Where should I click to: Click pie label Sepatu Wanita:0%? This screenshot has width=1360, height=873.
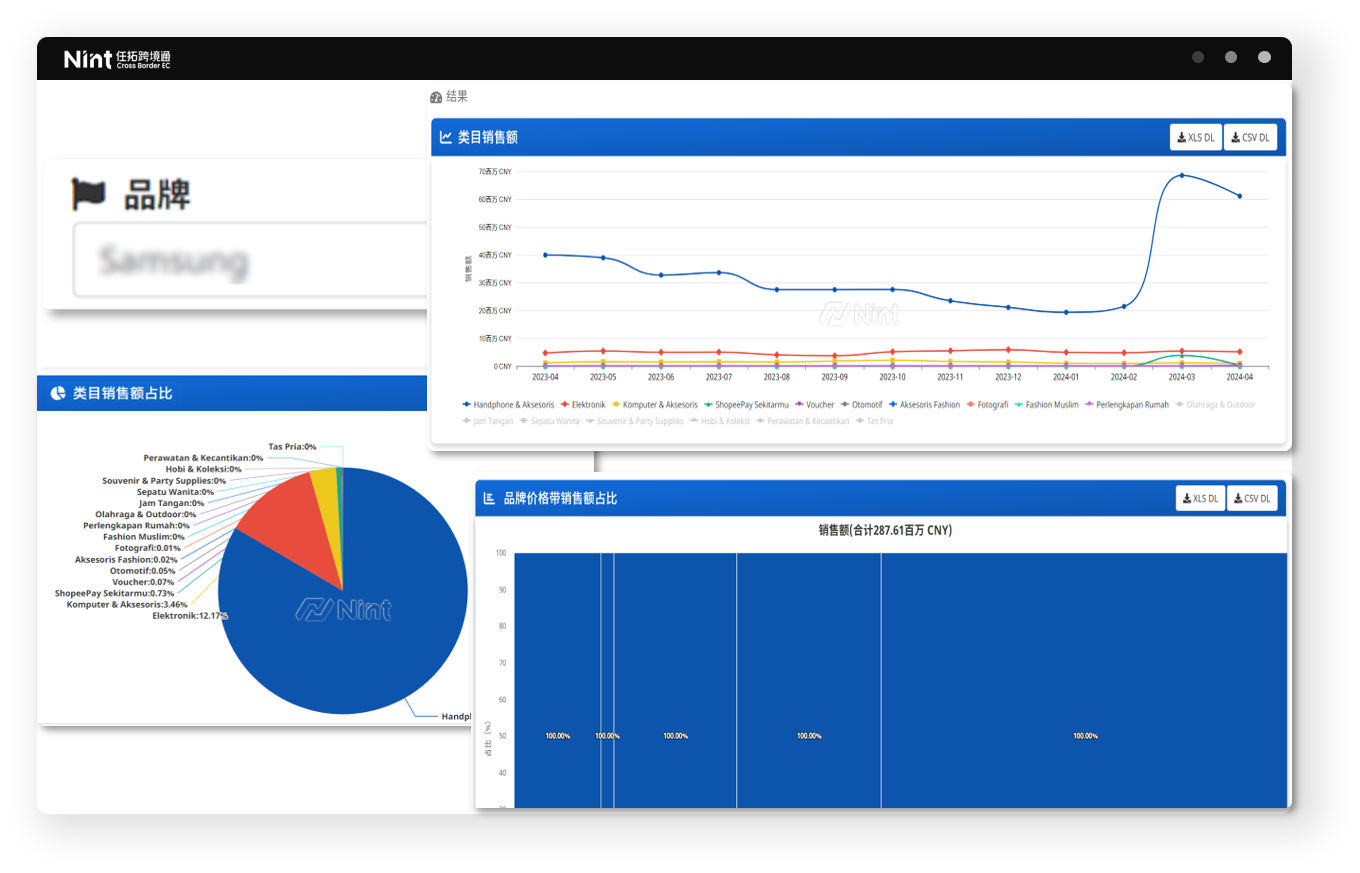(175, 491)
